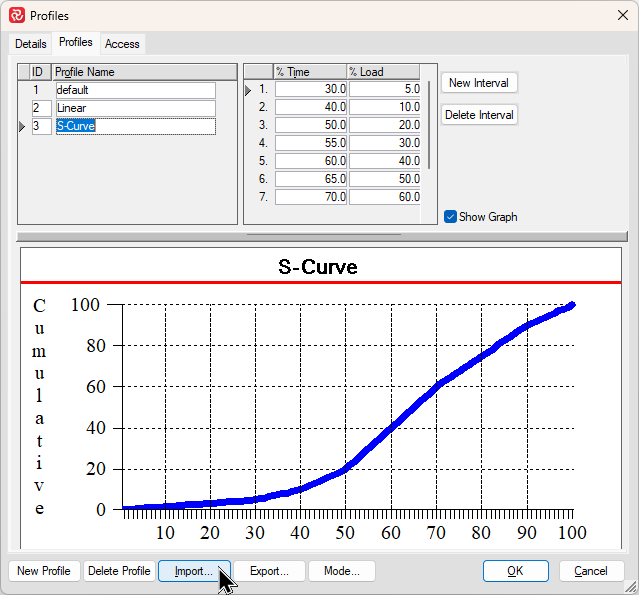Screen dimensions: 639x595
Task: Click the Mode... button
Action: click(342, 571)
